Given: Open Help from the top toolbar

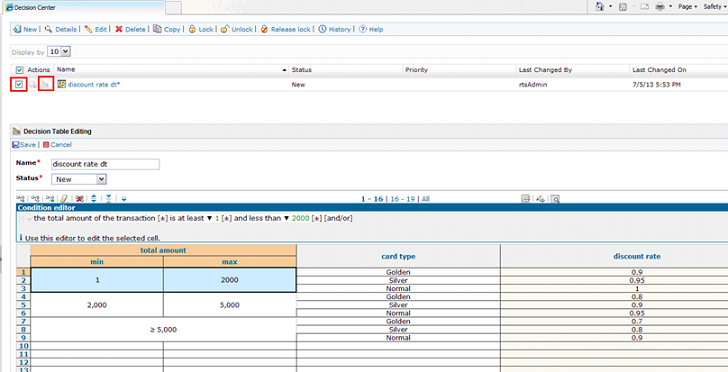Looking at the screenshot, I should [371, 29].
